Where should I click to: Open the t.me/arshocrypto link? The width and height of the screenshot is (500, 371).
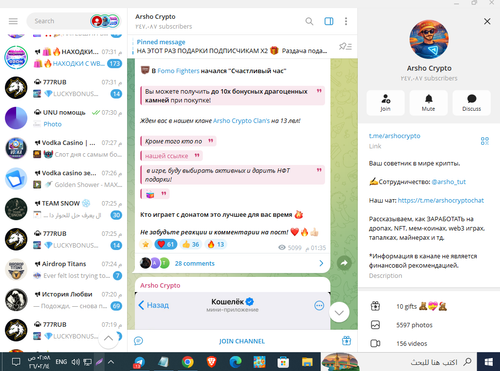click(x=394, y=136)
